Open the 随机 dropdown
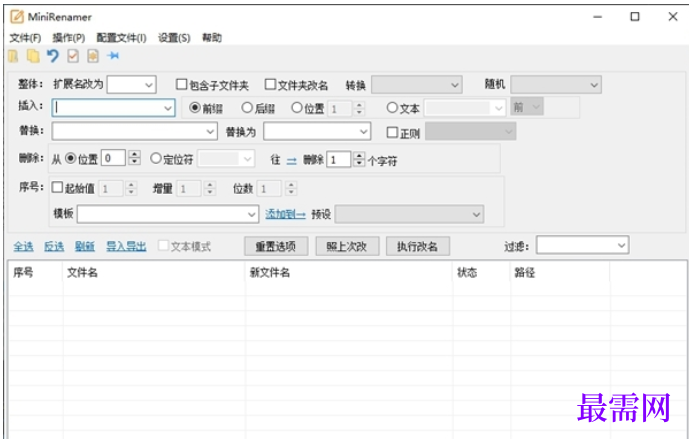The width and height of the screenshot is (689, 439). coord(556,84)
